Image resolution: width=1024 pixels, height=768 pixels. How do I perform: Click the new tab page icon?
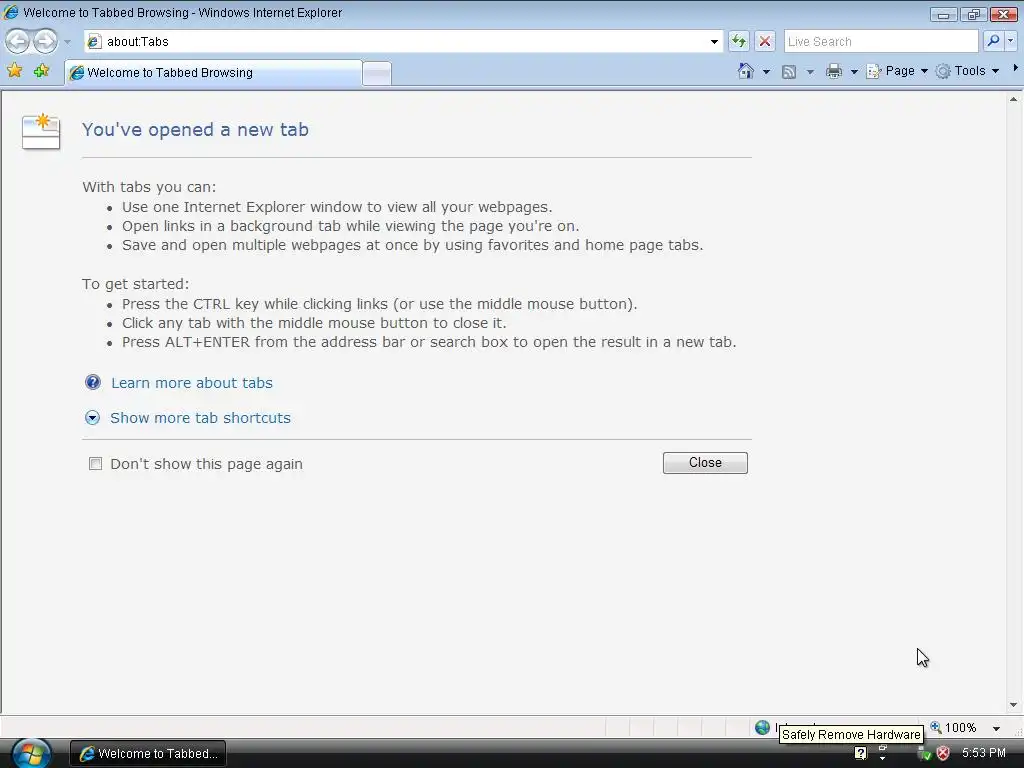[41, 131]
